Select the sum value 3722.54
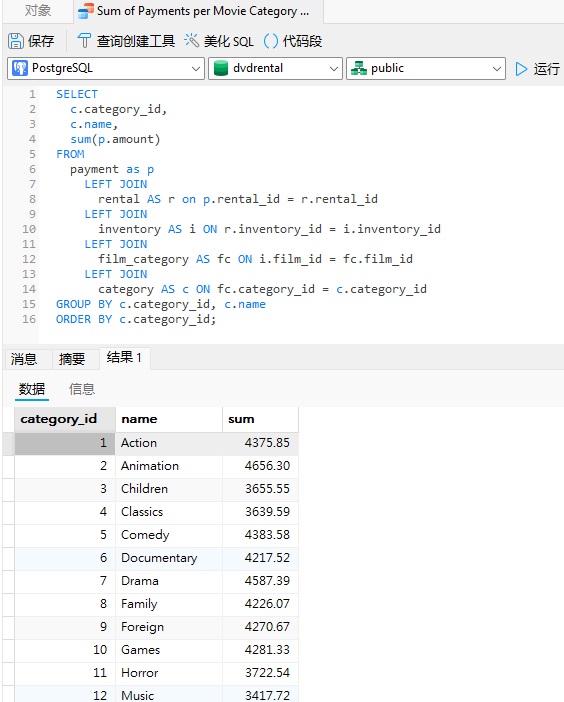The height and width of the screenshot is (702, 564). point(260,673)
